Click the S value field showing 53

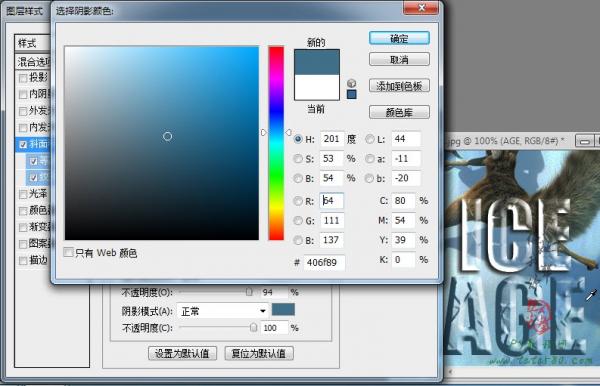[x=331, y=158]
